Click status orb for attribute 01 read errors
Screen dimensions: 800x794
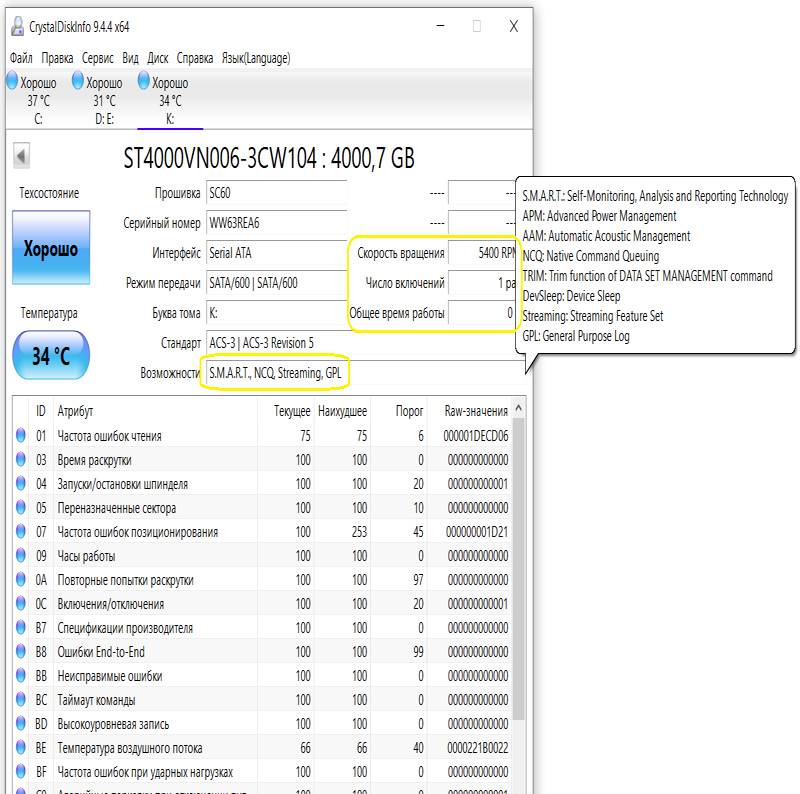(x=21, y=435)
